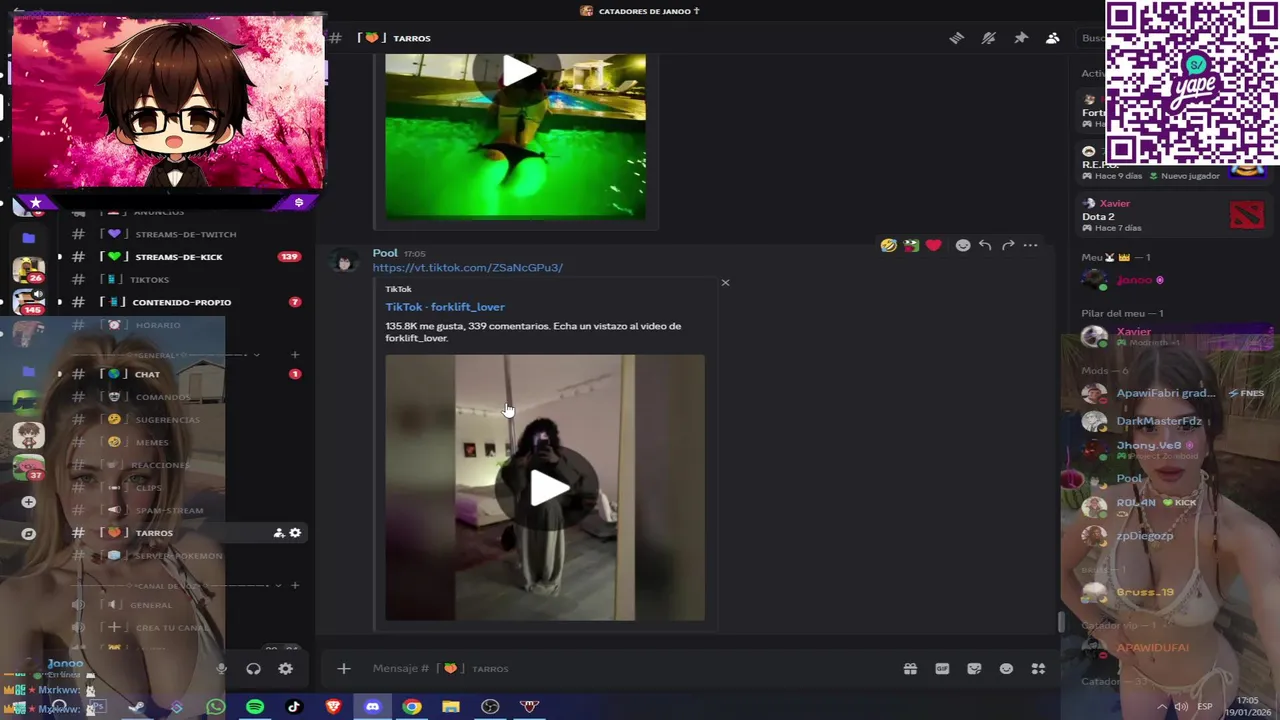
Task: Open add reaction smiley on Pool's message
Action: [x=962, y=245]
